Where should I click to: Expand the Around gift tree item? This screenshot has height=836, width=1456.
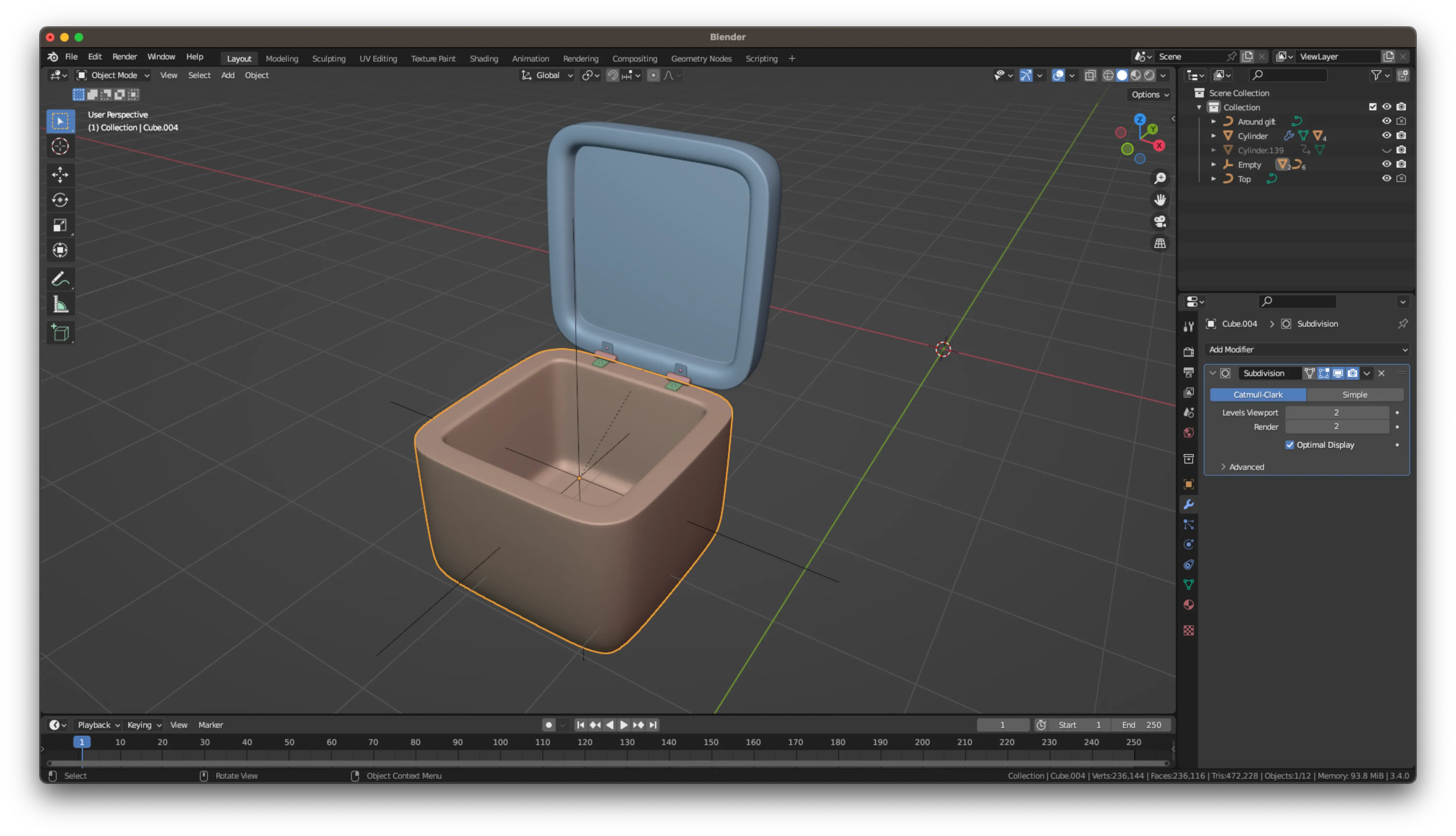pos(1213,122)
